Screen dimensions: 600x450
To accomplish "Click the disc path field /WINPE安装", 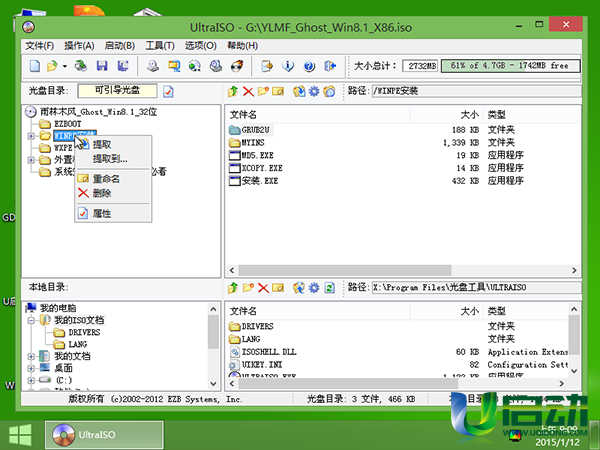I will coord(476,91).
